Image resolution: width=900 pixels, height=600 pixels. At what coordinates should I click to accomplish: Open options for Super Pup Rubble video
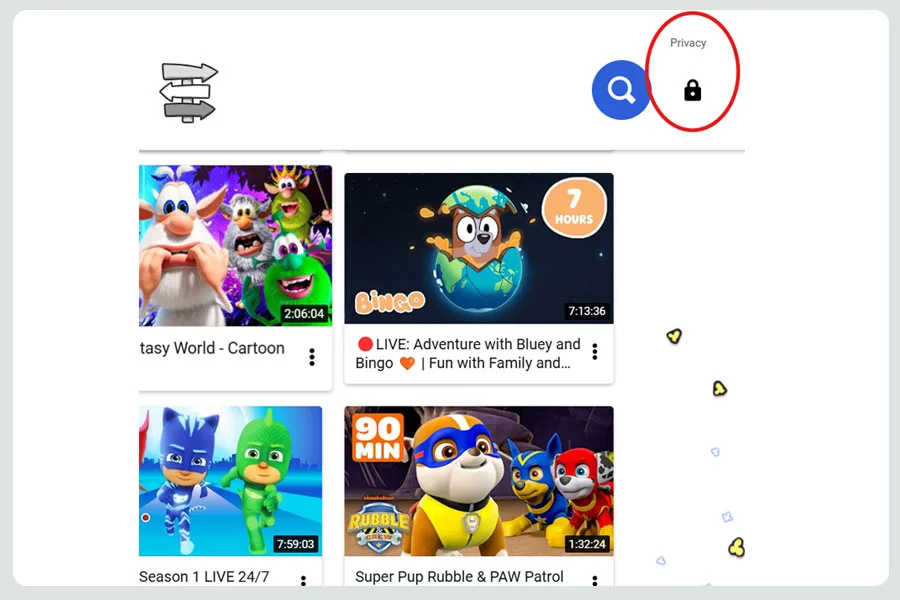click(x=595, y=580)
